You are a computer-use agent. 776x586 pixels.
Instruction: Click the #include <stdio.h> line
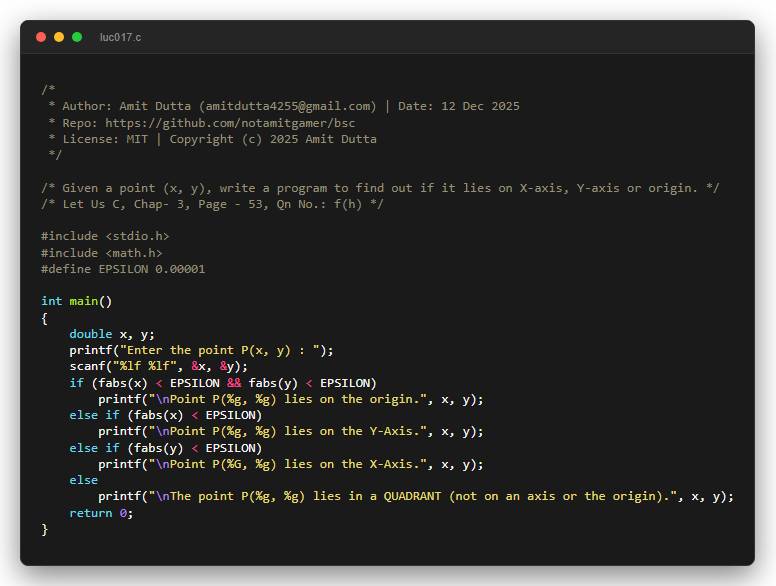[x=105, y=236]
